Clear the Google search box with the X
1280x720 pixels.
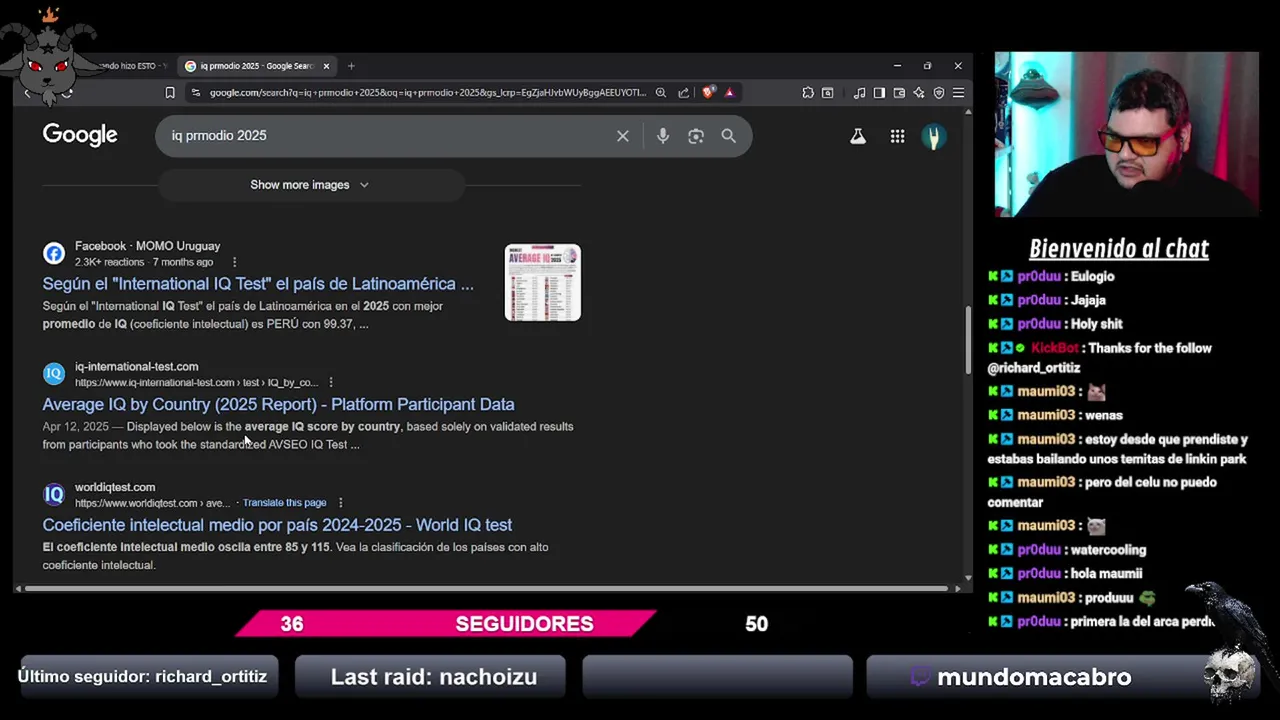(622, 136)
